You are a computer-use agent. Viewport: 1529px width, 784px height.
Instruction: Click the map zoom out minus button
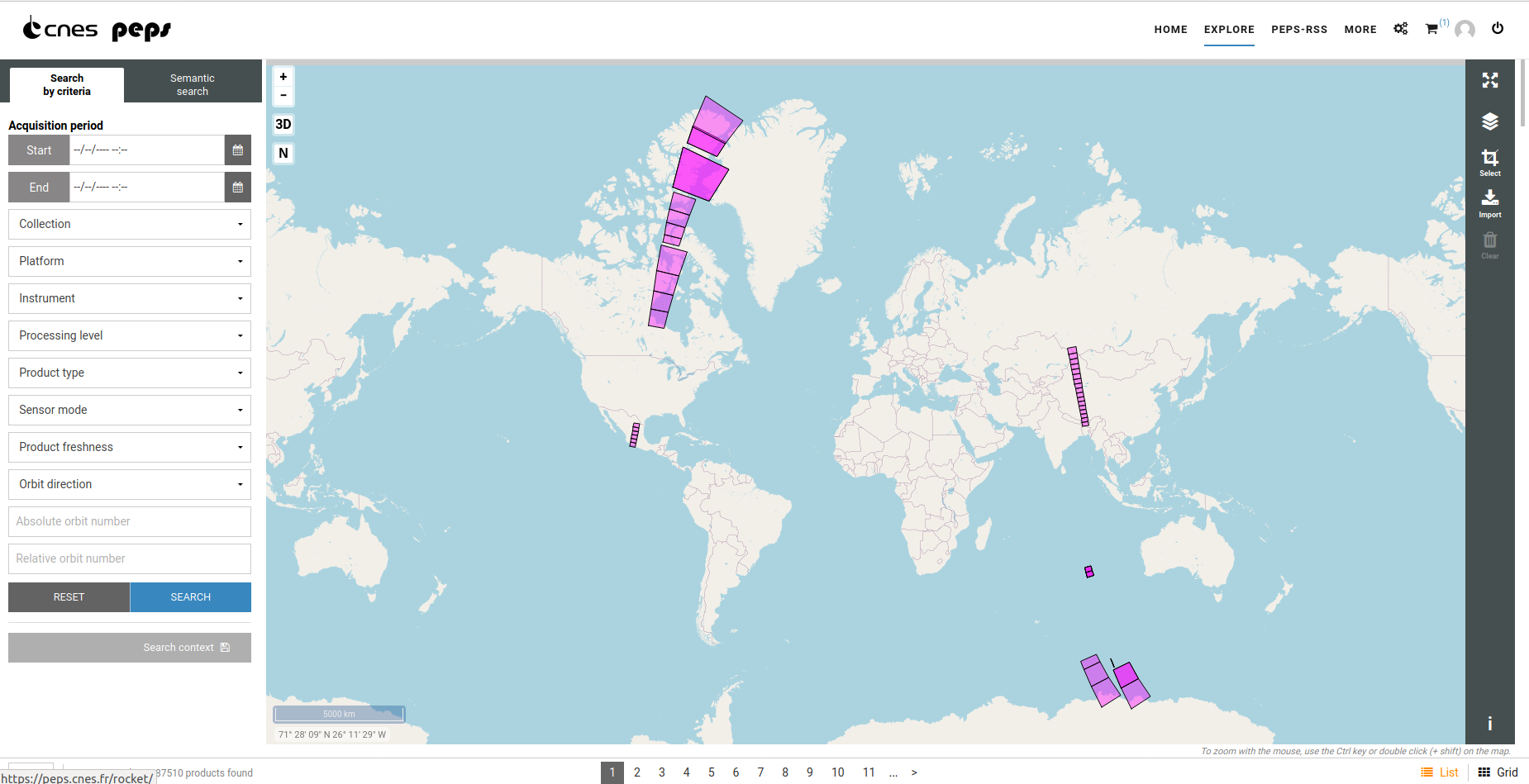tap(283, 96)
